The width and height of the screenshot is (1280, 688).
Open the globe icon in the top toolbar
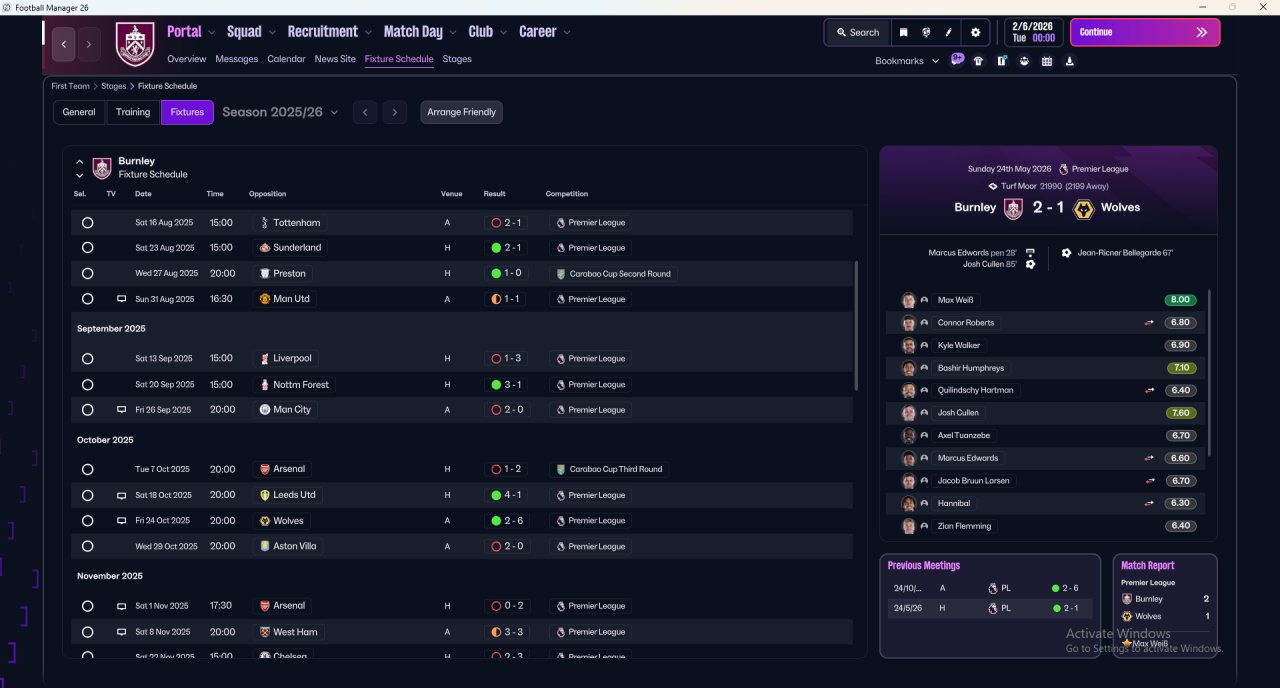[x=926, y=32]
